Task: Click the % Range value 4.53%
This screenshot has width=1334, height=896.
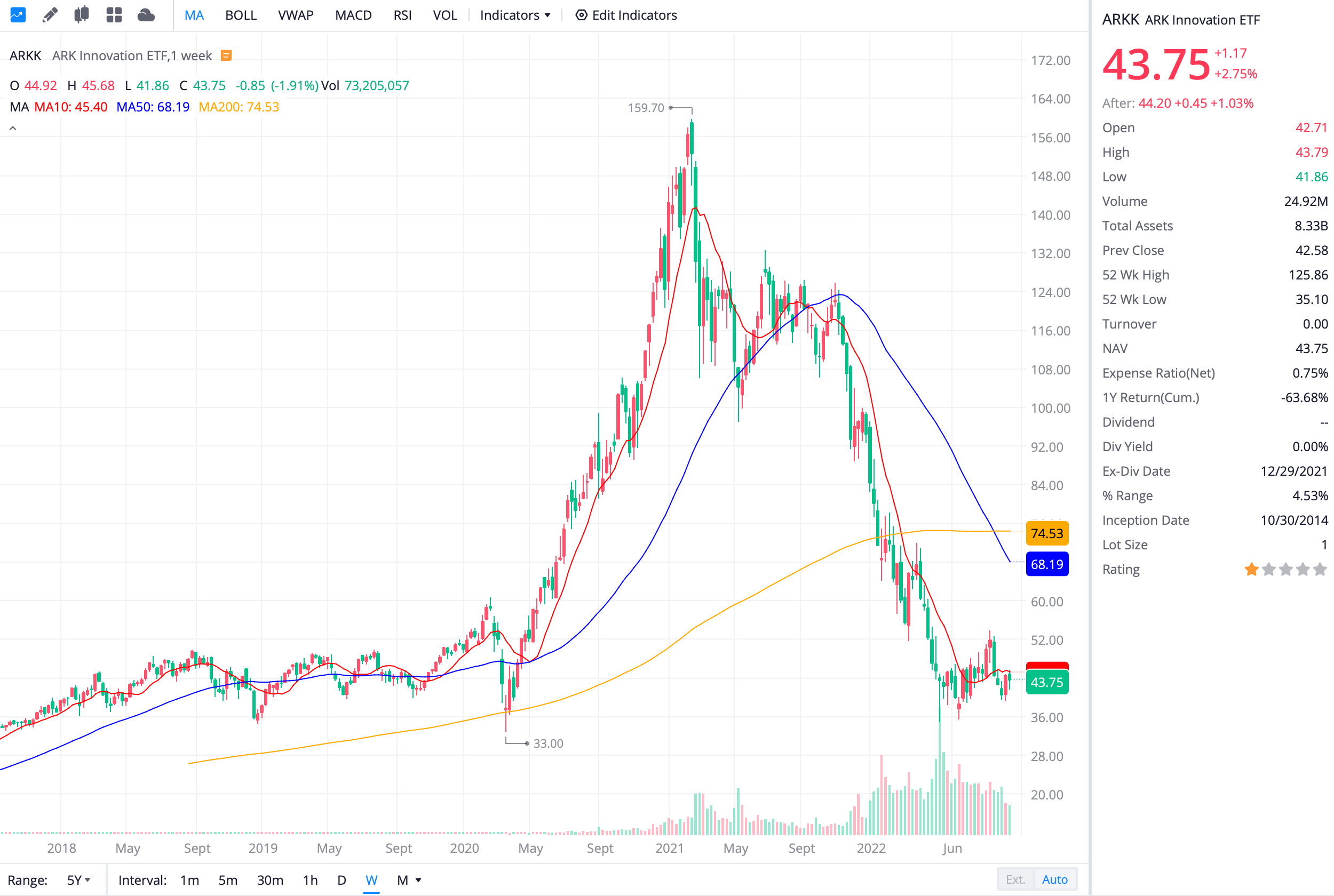Action: tap(1309, 496)
